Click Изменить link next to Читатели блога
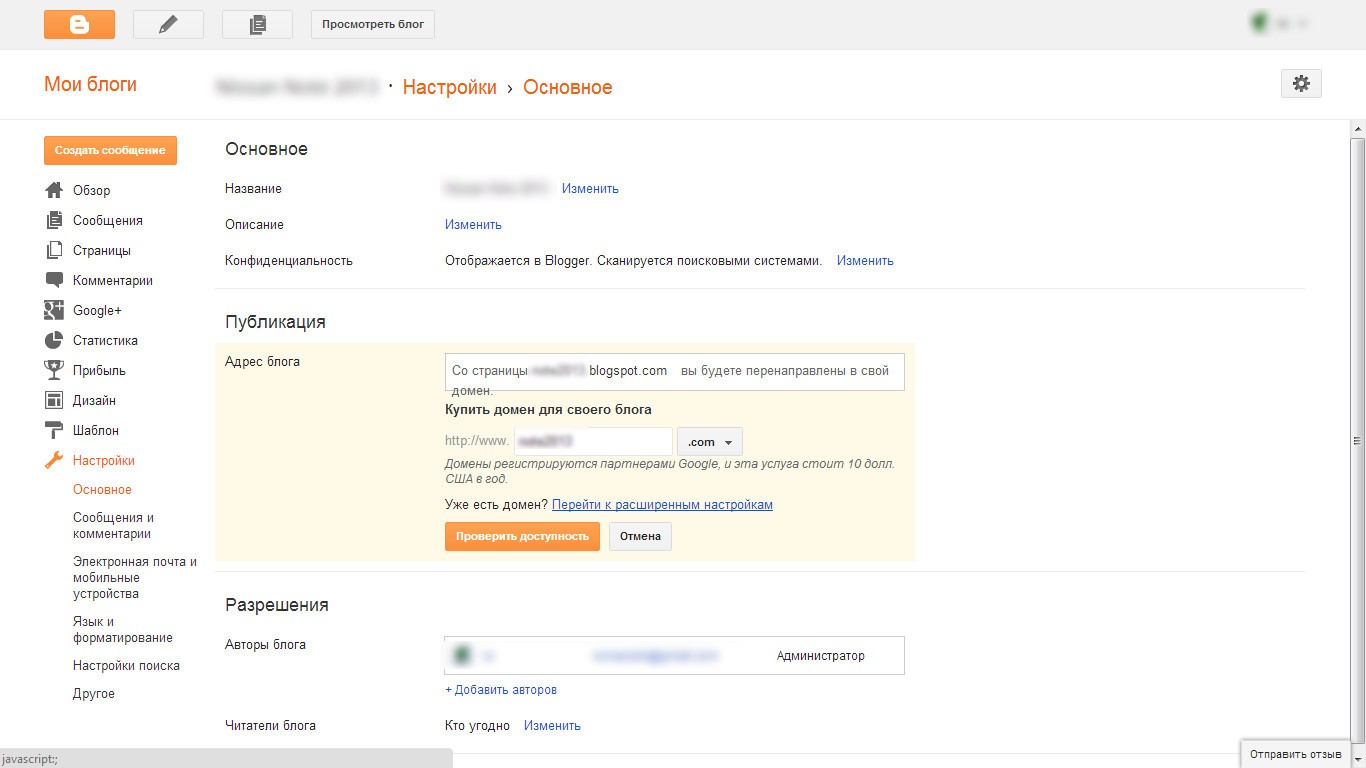The width and height of the screenshot is (1366, 768). pyautogui.click(x=552, y=726)
